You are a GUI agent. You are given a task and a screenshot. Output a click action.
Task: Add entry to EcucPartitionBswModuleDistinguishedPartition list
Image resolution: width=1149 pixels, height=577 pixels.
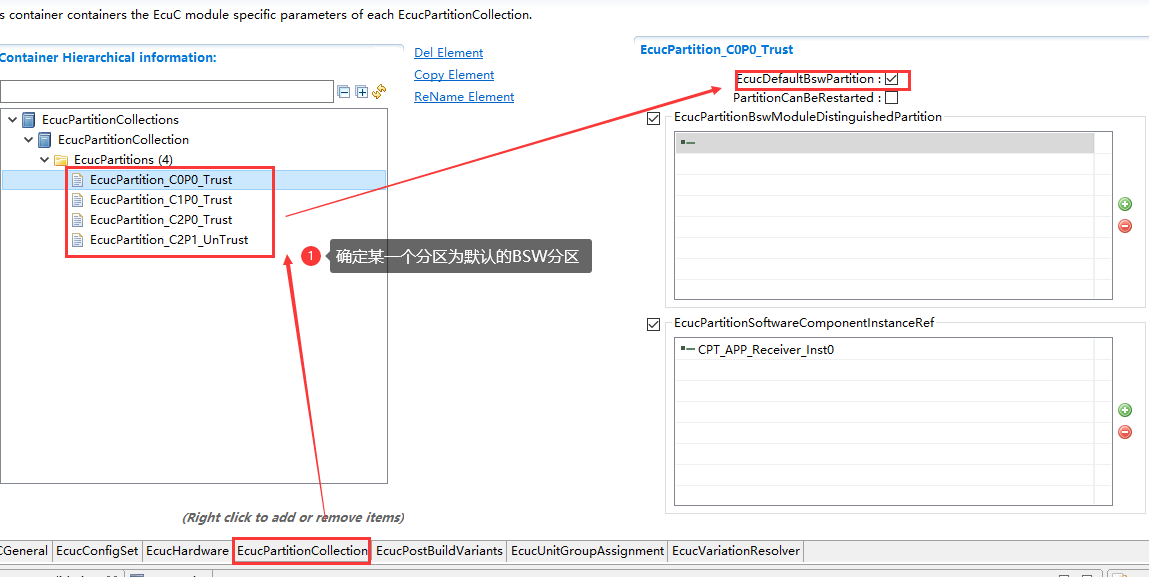[1125, 205]
